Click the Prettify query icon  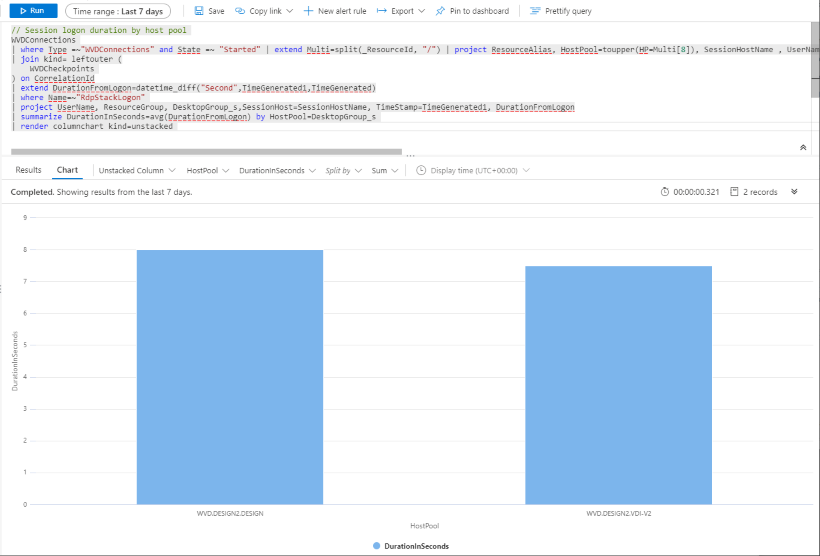click(x=534, y=11)
